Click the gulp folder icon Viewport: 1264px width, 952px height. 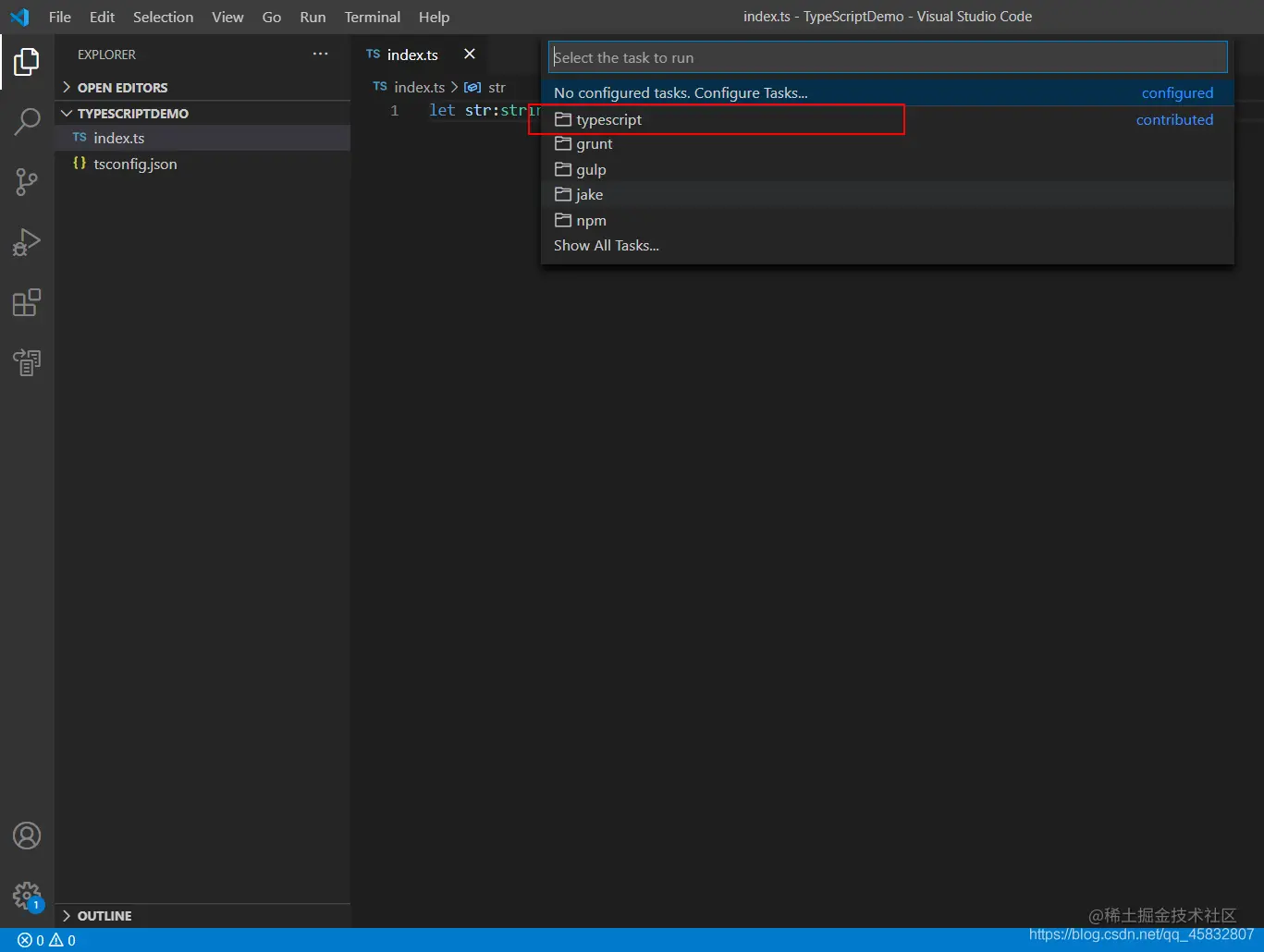(x=562, y=169)
